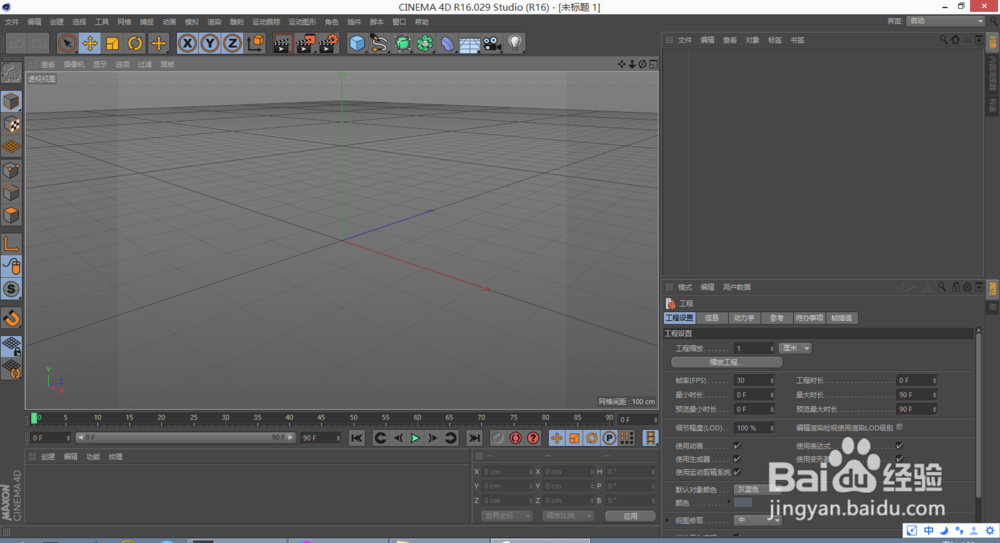This screenshot has height=543, width=1000.
Task: Open the 帮助 menu
Action: click(422, 22)
